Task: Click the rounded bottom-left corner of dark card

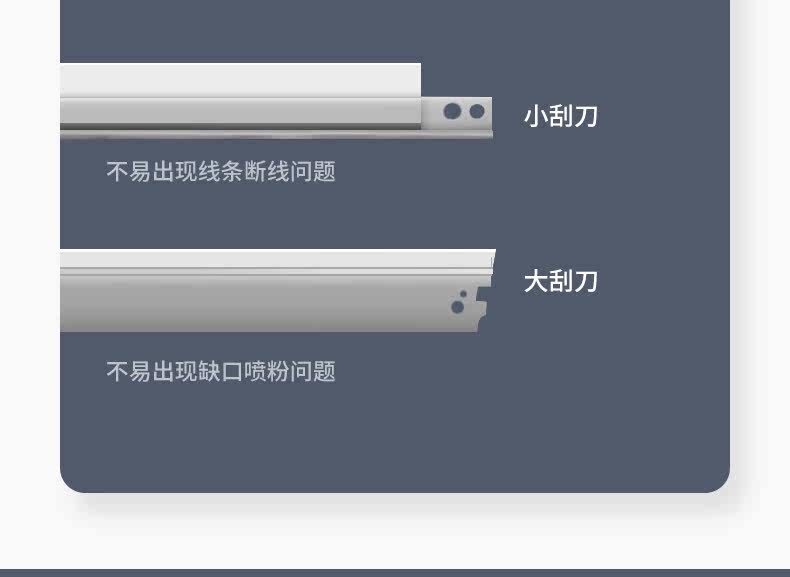Action: (72, 481)
